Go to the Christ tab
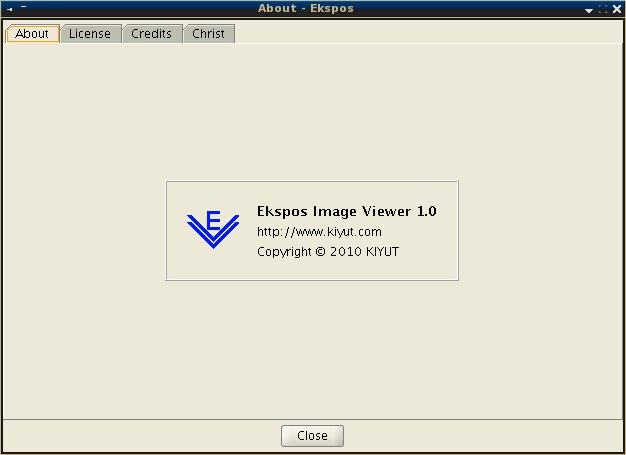626x455 pixels. tap(209, 34)
